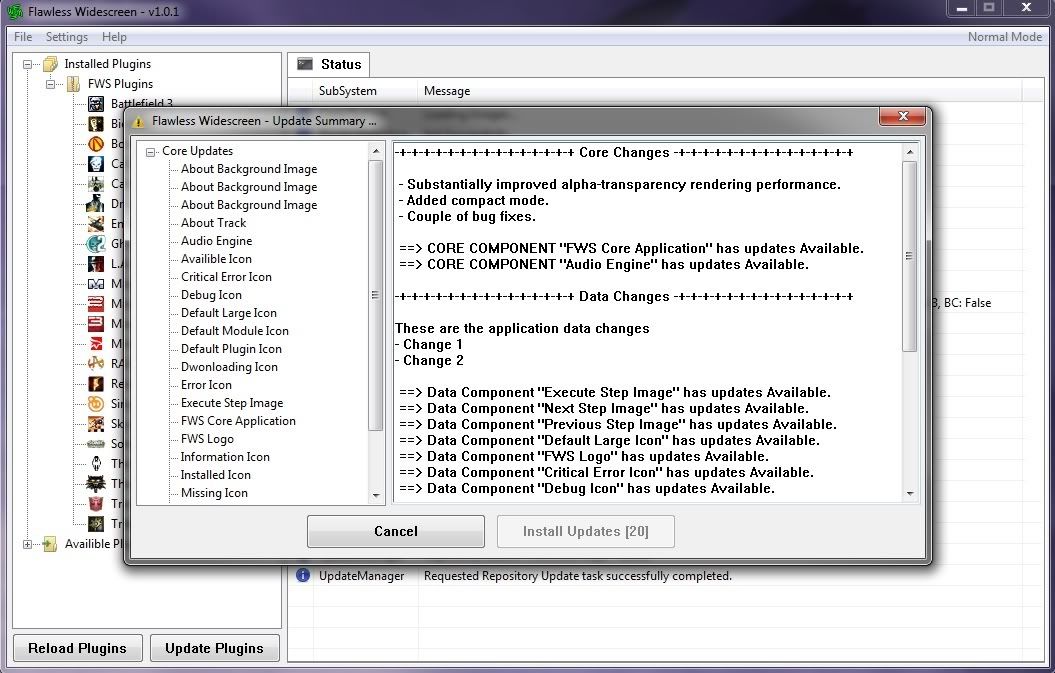Click the red icon showing number 3
1055x673 pixels.
point(96,324)
